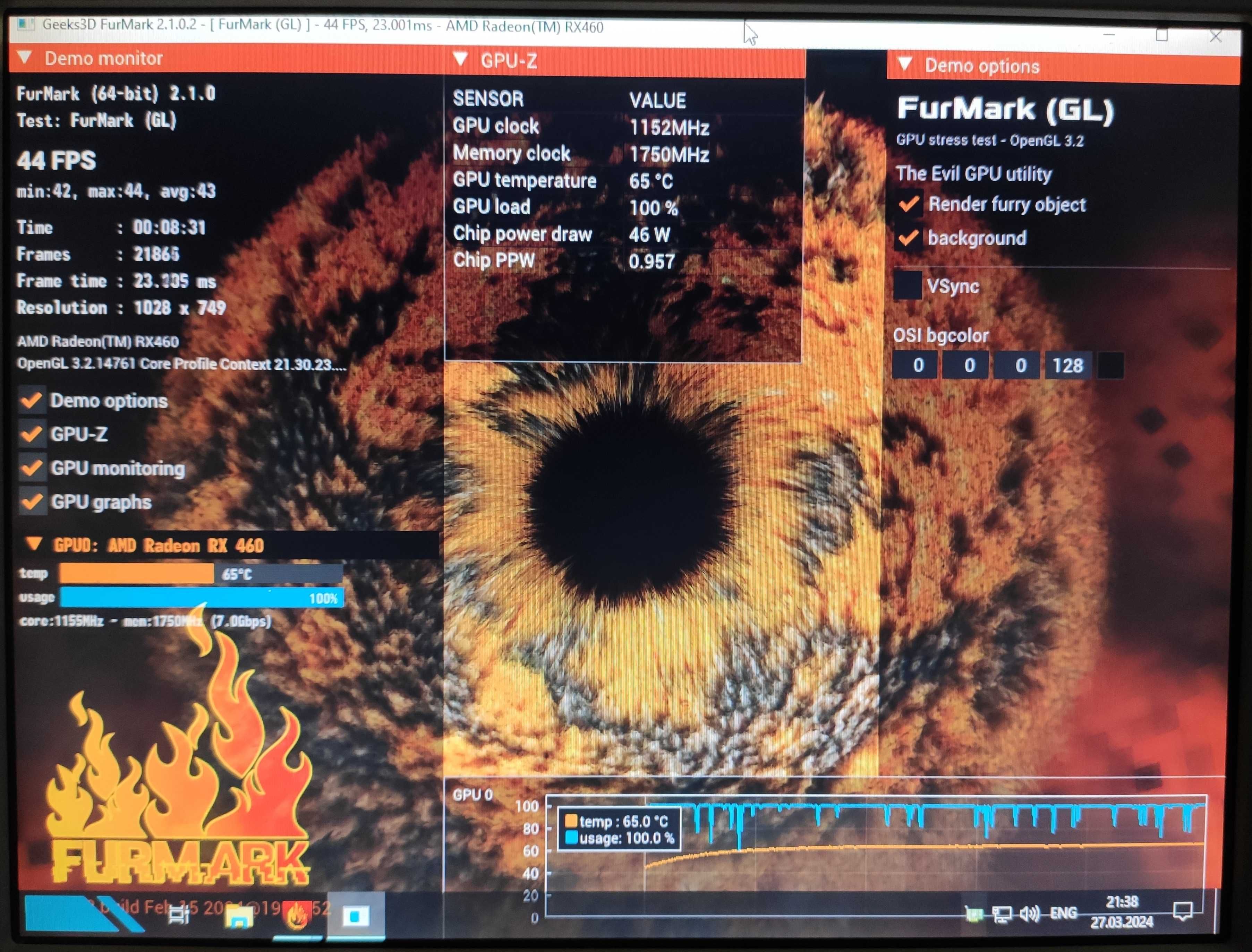Viewport: 1252px width, 952px height.
Task: Click the core:1155MHz - mem:1750MHz line
Action: point(145,621)
